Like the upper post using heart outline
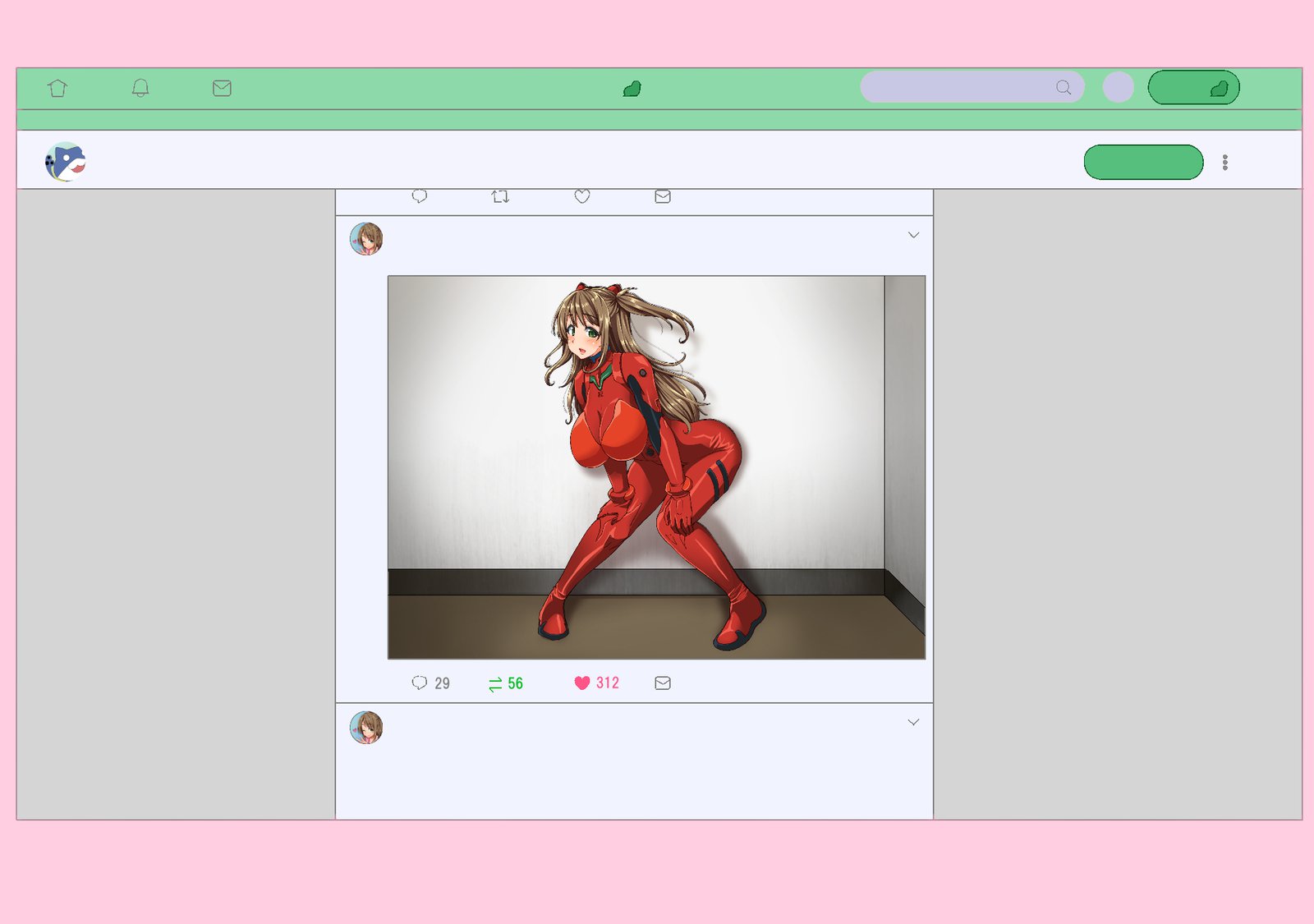This screenshot has height=924, width=1314. 581,196
